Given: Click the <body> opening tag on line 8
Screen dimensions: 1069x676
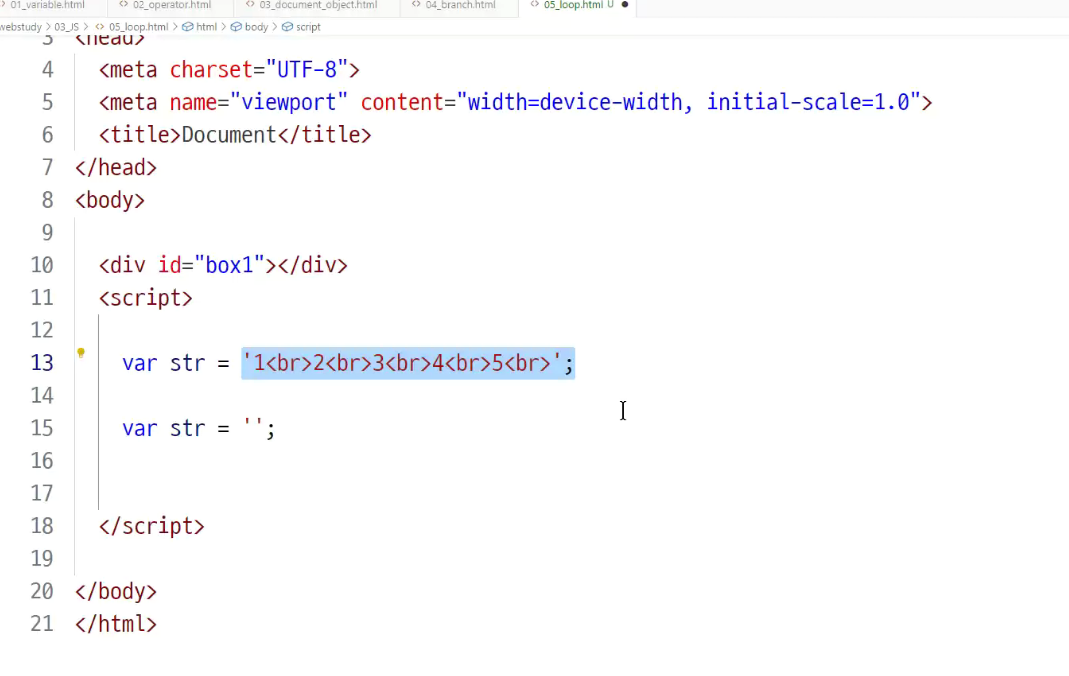Looking at the screenshot, I should click(110, 200).
